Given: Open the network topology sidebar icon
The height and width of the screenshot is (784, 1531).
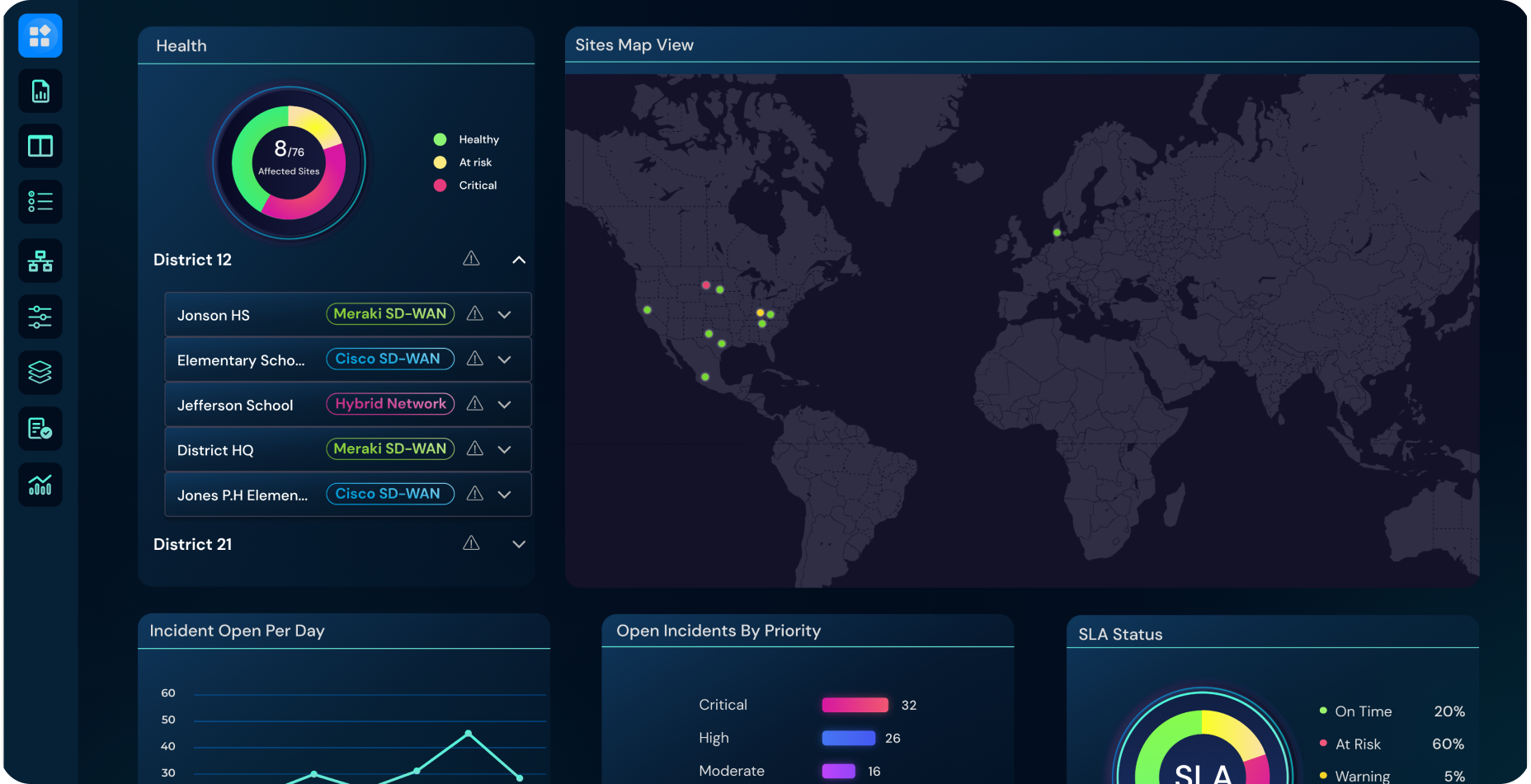Looking at the screenshot, I should tap(40, 261).
